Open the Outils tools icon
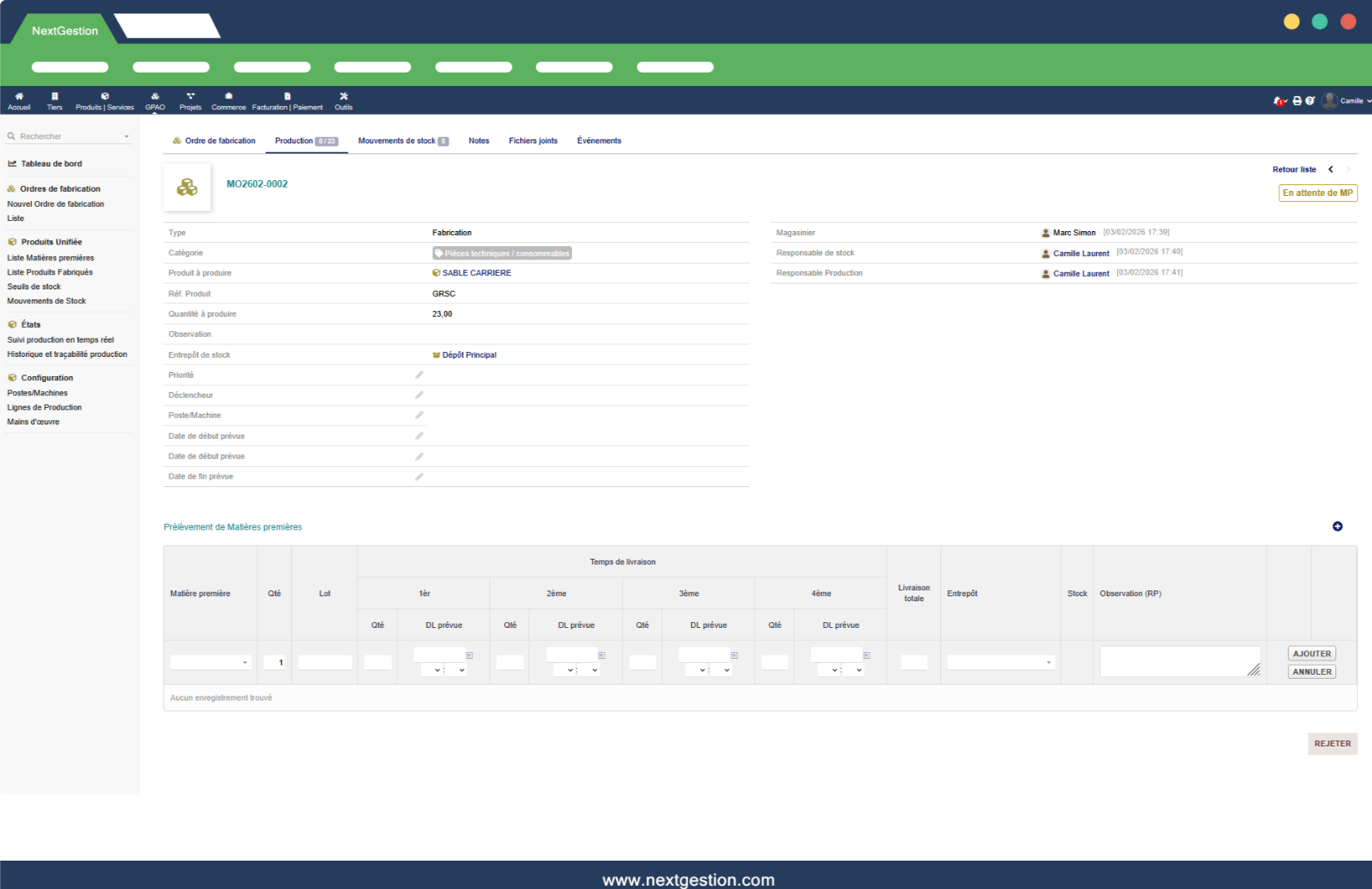This screenshot has width=1372, height=889. (343, 101)
